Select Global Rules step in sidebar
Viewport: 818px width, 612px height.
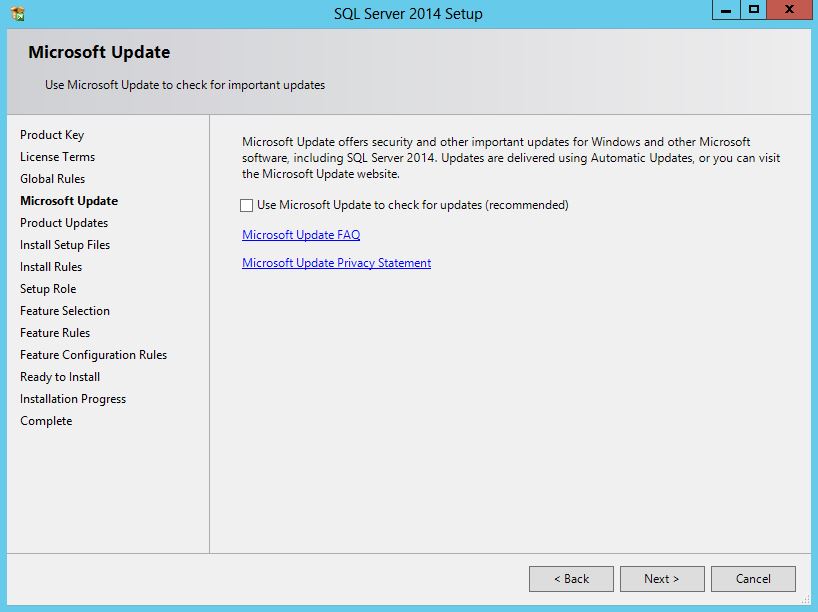pos(52,179)
